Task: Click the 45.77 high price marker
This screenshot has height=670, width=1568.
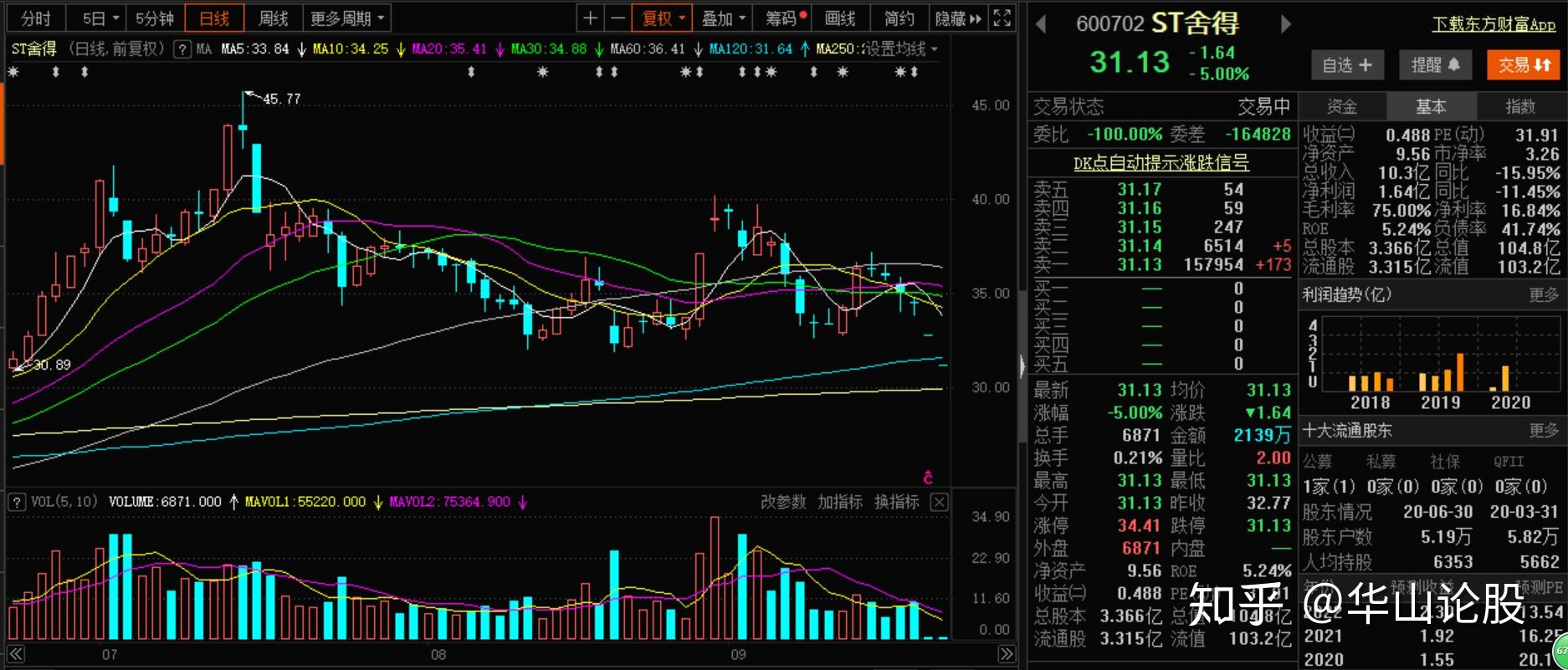Action: pyautogui.click(x=281, y=99)
